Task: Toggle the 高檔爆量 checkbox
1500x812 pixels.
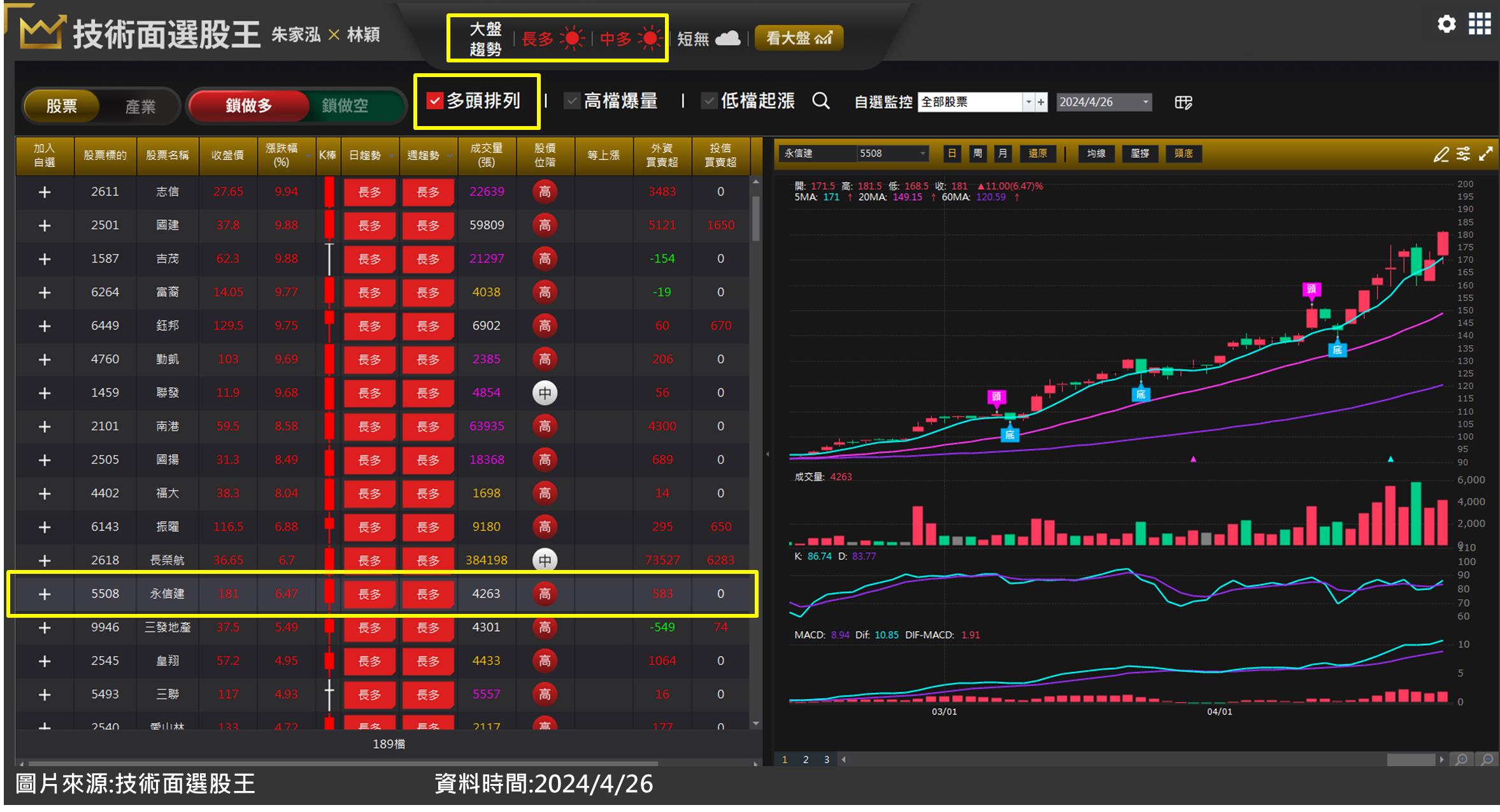Action: click(x=572, y=101)
